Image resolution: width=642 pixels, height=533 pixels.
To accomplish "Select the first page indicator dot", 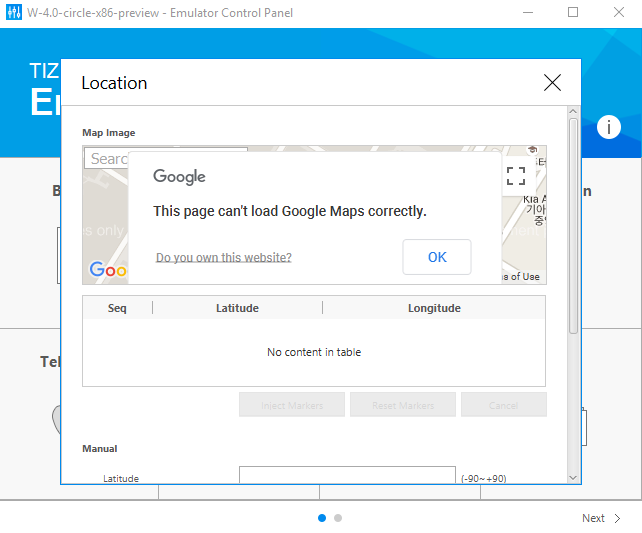I will [x=322, y=518].
